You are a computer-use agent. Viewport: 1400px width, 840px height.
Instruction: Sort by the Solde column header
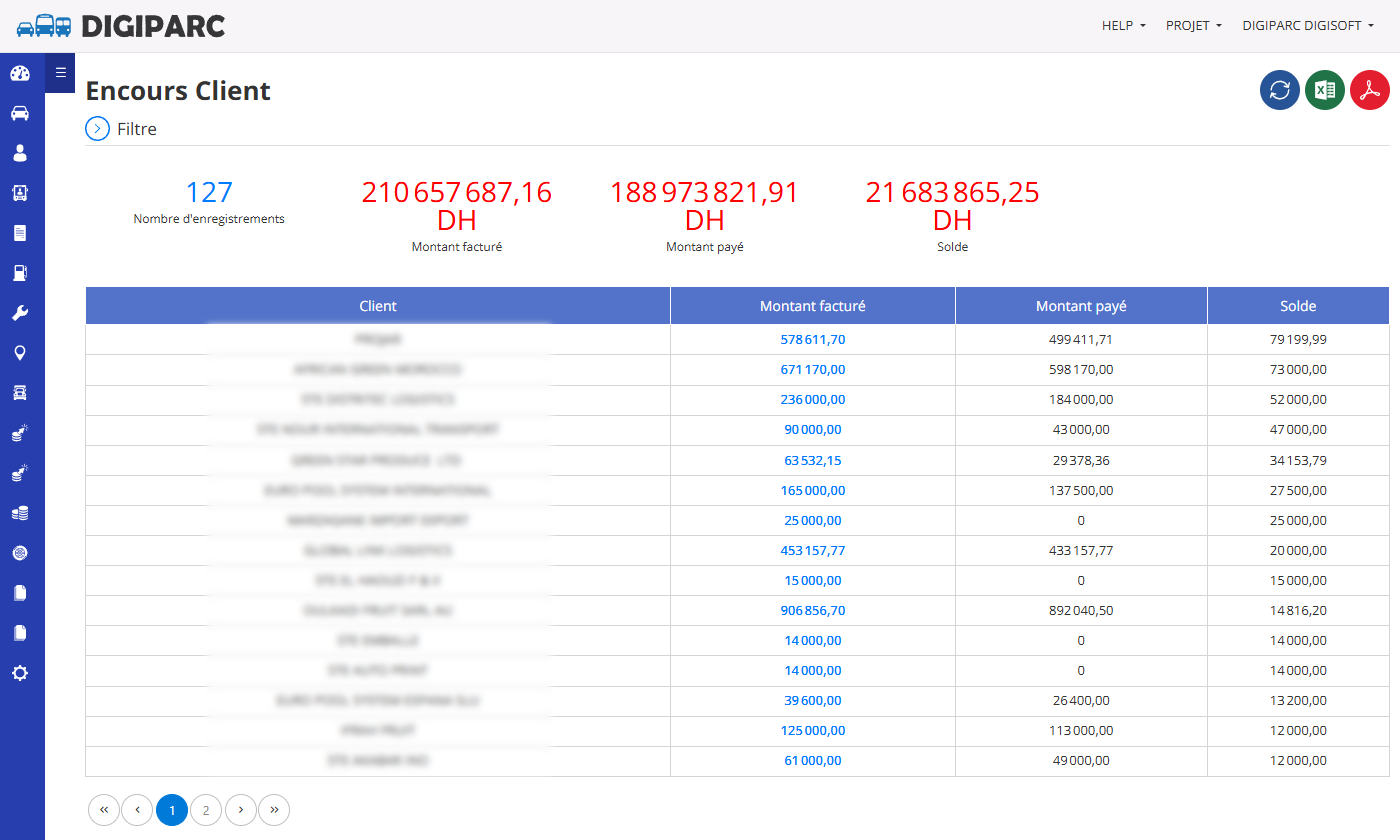pyautogui.click(x=1298, y=306)
